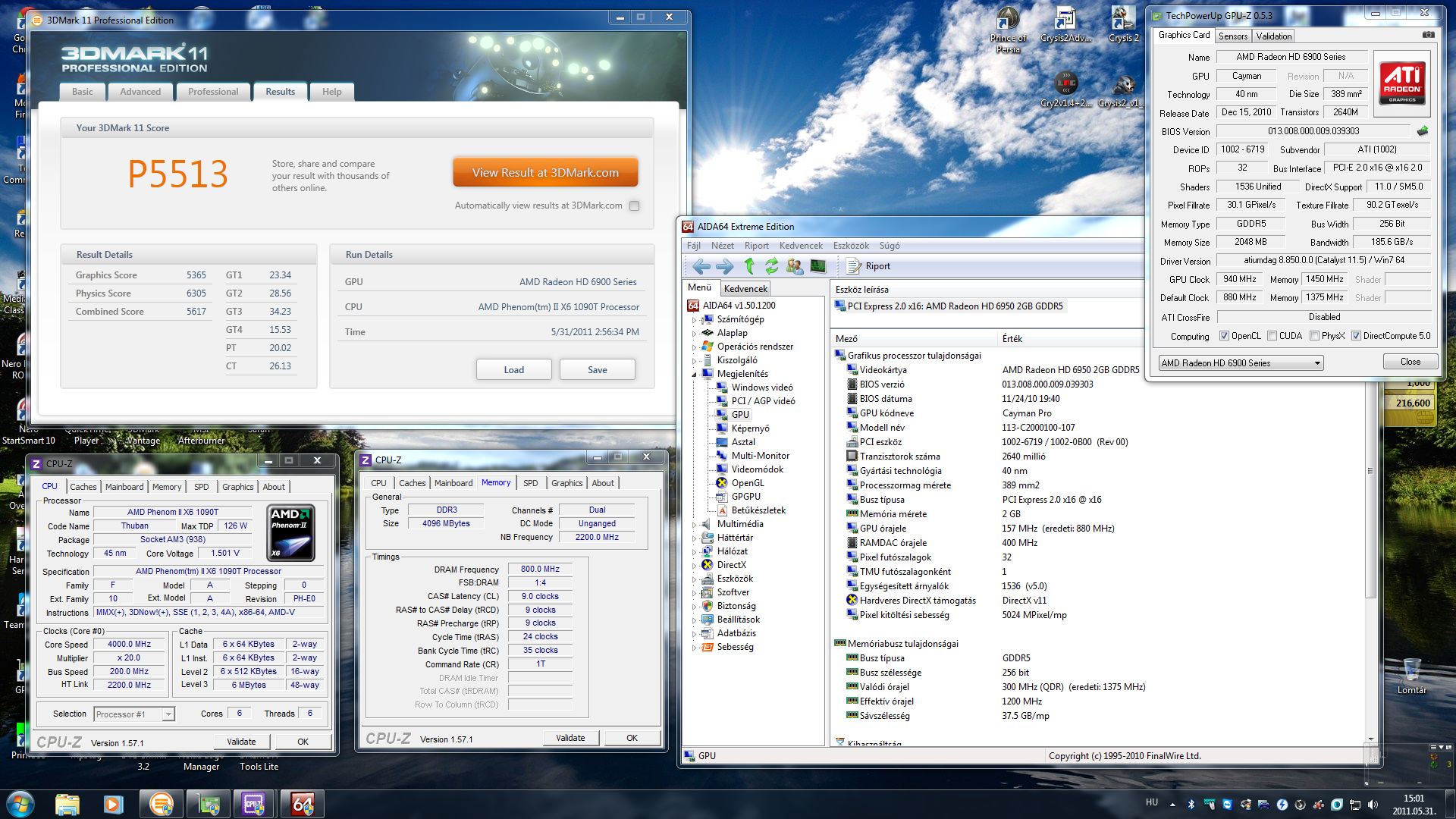This screenshot has height=819, width=1456.
Task: Click the green up-level arrow in AIDA64
Action: point(749,266)
